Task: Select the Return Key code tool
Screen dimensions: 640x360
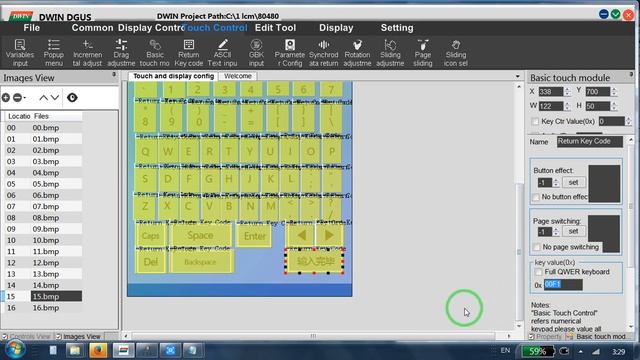Action: point(189,53)
